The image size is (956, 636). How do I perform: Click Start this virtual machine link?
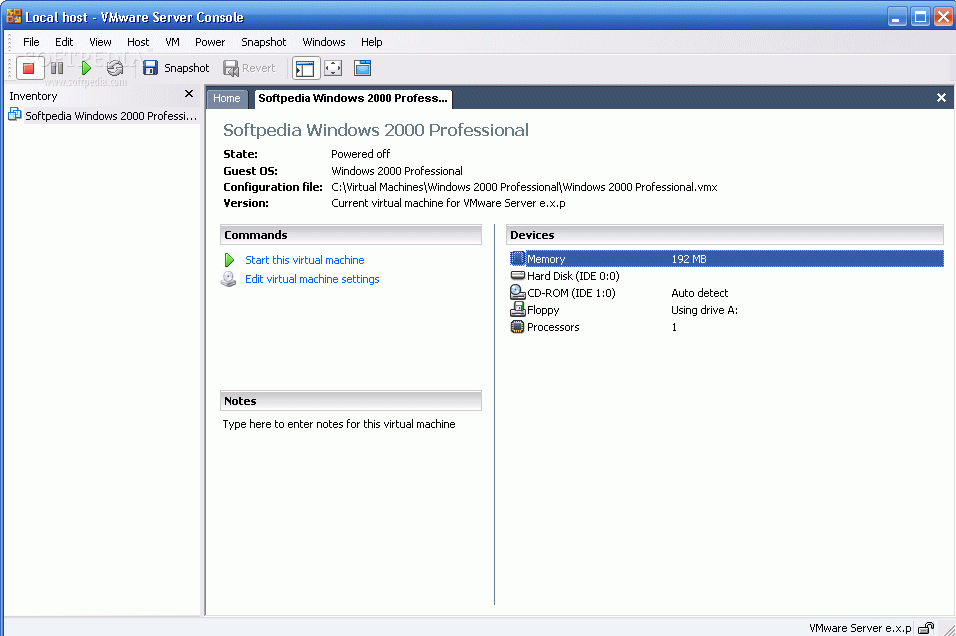click(305, 260)
